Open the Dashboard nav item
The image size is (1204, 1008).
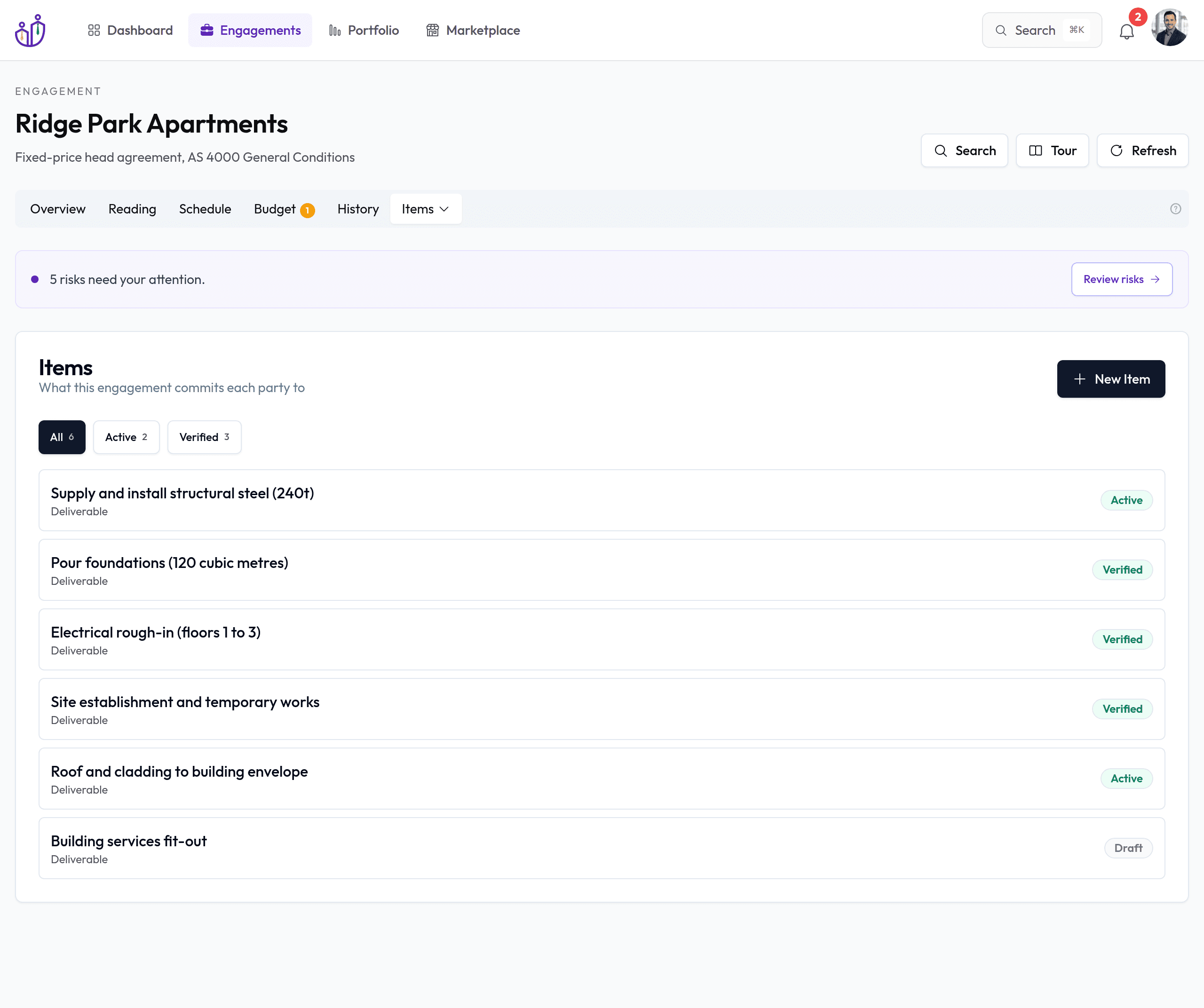pyautogui.click(x=130, y=31)
